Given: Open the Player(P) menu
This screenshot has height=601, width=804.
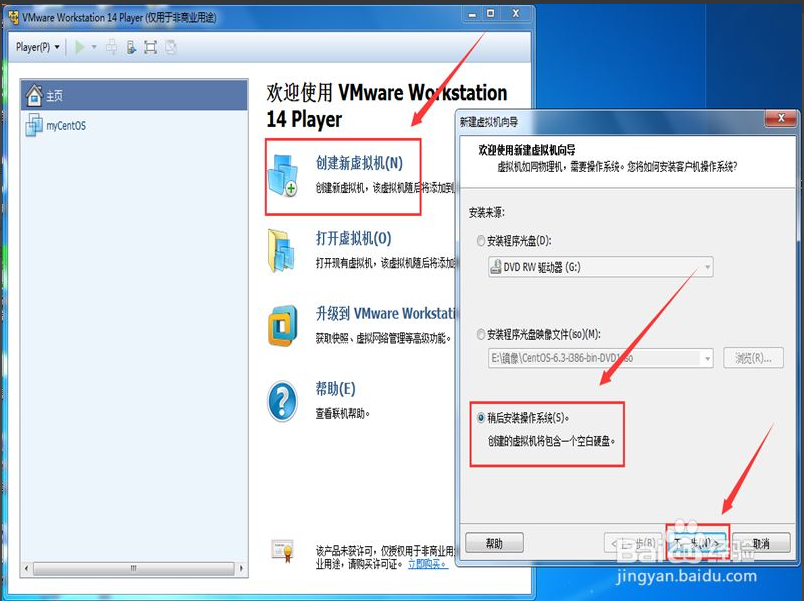Looking at the screenshot, I should [x=37, y=47].
